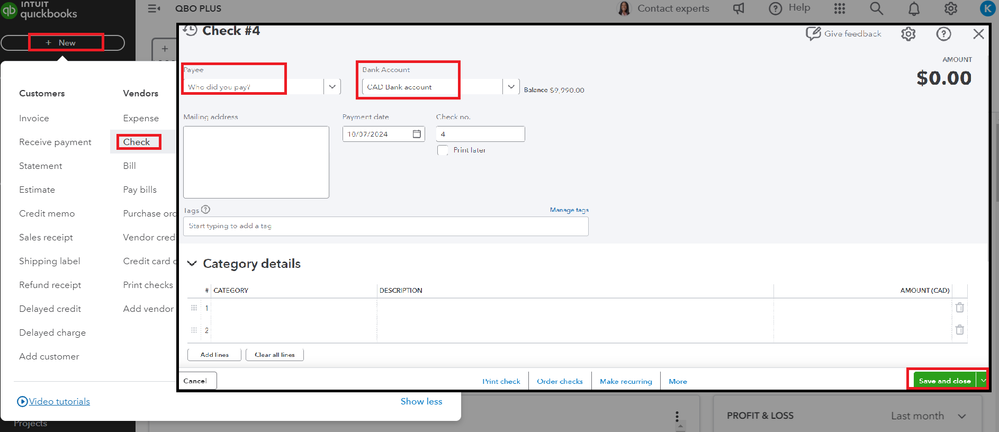Click the row 1 drag handle icon
This screenshot has width=999, height=432.
click(194, 308)
